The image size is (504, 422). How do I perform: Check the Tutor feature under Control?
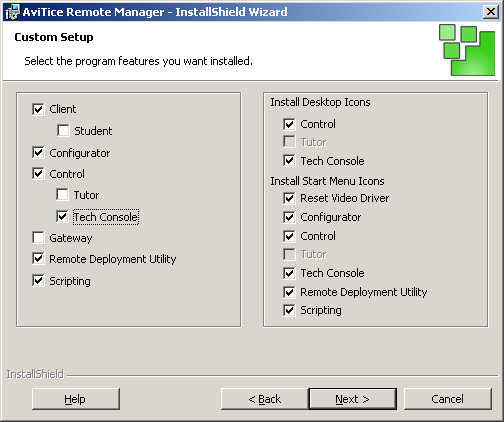(62, 195)
